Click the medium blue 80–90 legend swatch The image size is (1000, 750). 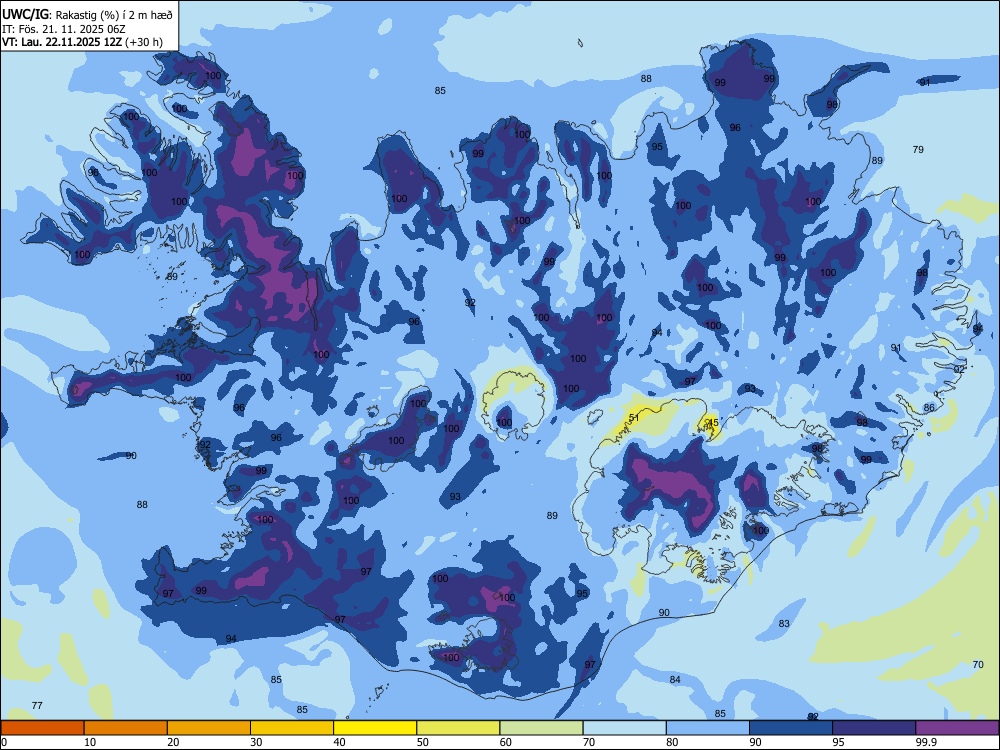(x=708, y=728)
